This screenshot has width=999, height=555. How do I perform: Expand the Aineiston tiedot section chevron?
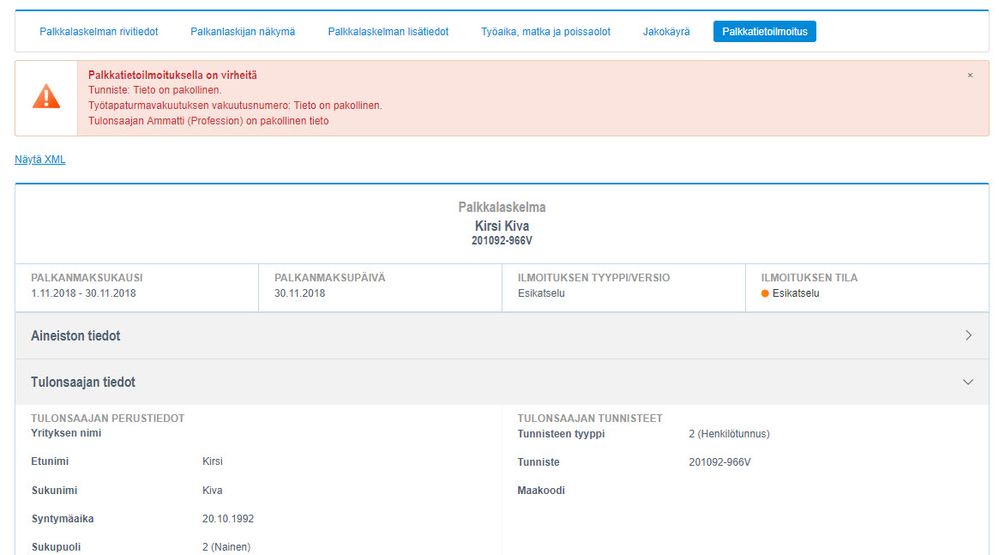tap(968, 335)
